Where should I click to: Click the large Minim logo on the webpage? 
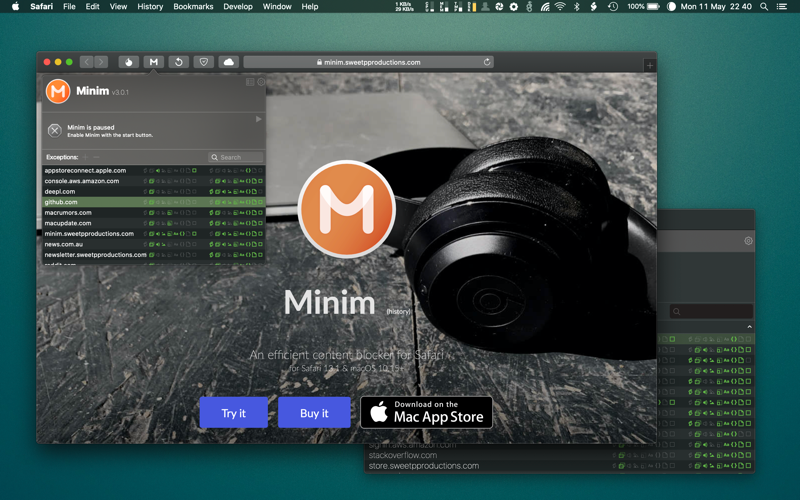[x=347, y=209]
